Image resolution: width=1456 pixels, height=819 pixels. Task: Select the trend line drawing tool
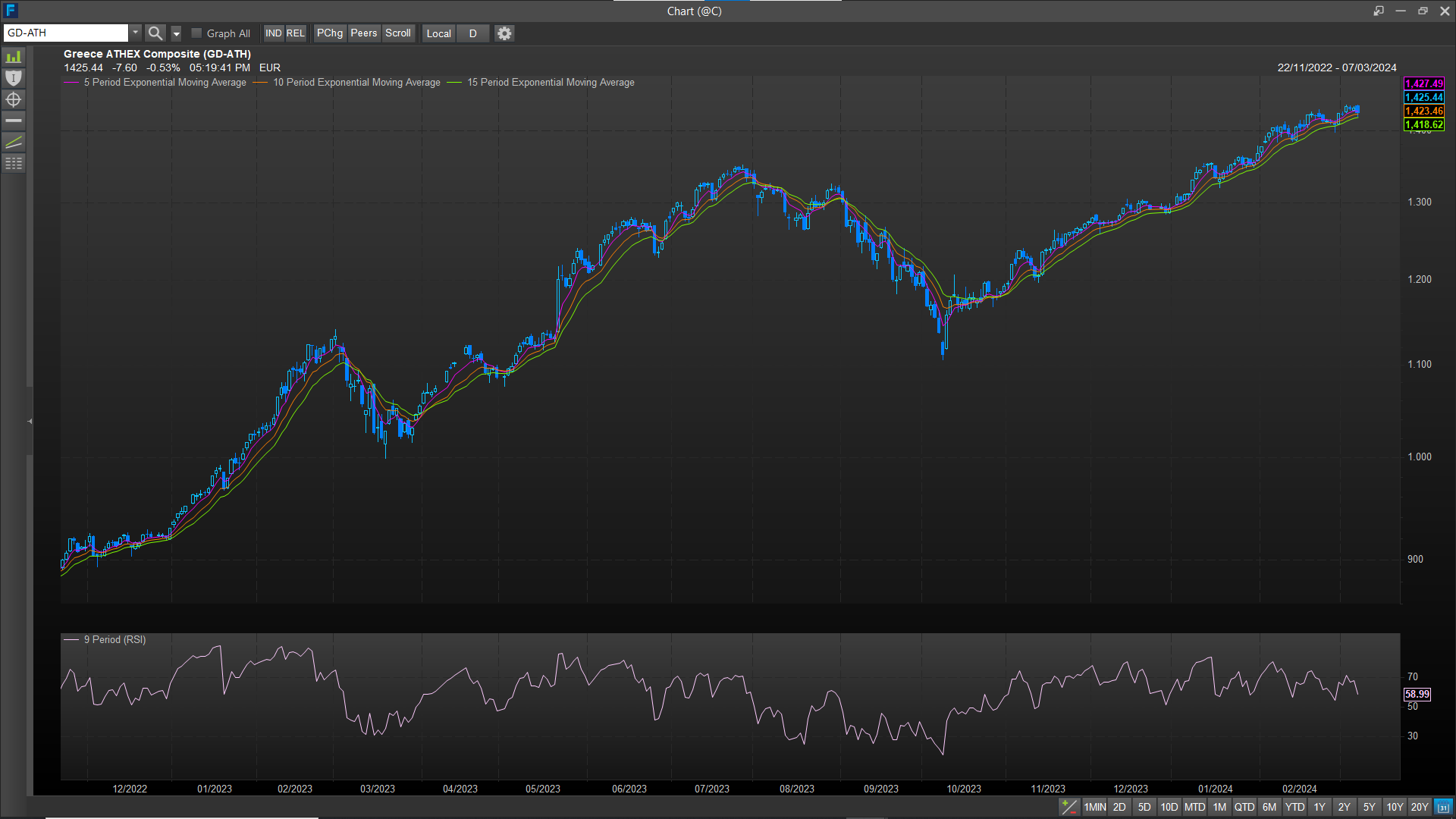pyautogui.click(x=14, y=142)
